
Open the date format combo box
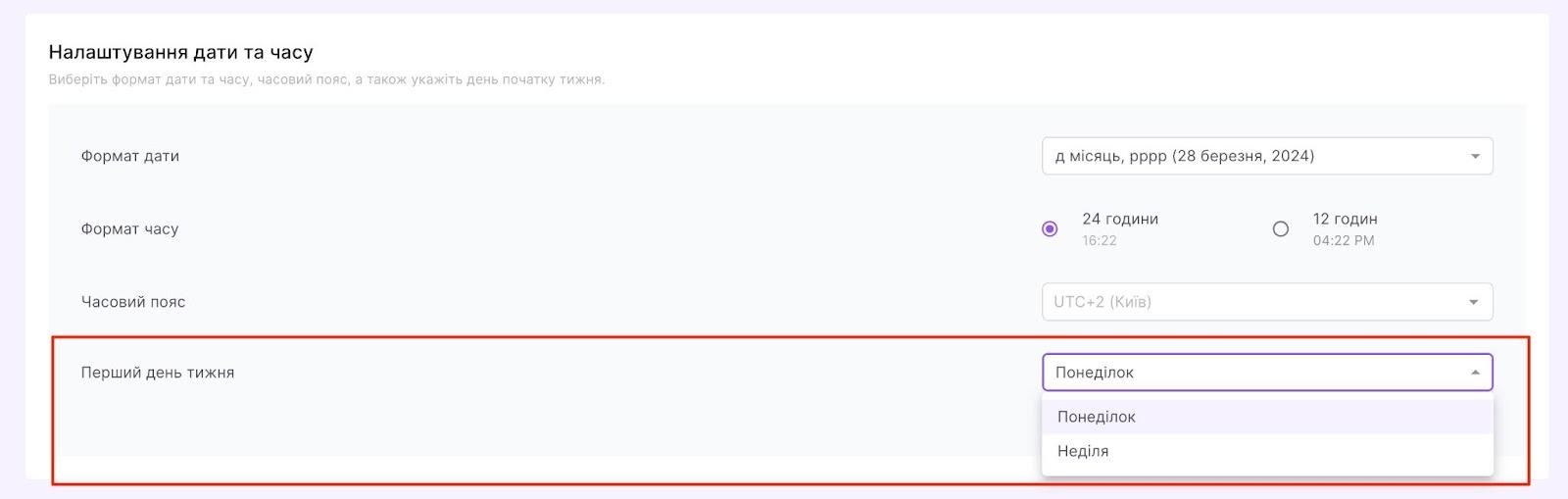(1254, 157)
